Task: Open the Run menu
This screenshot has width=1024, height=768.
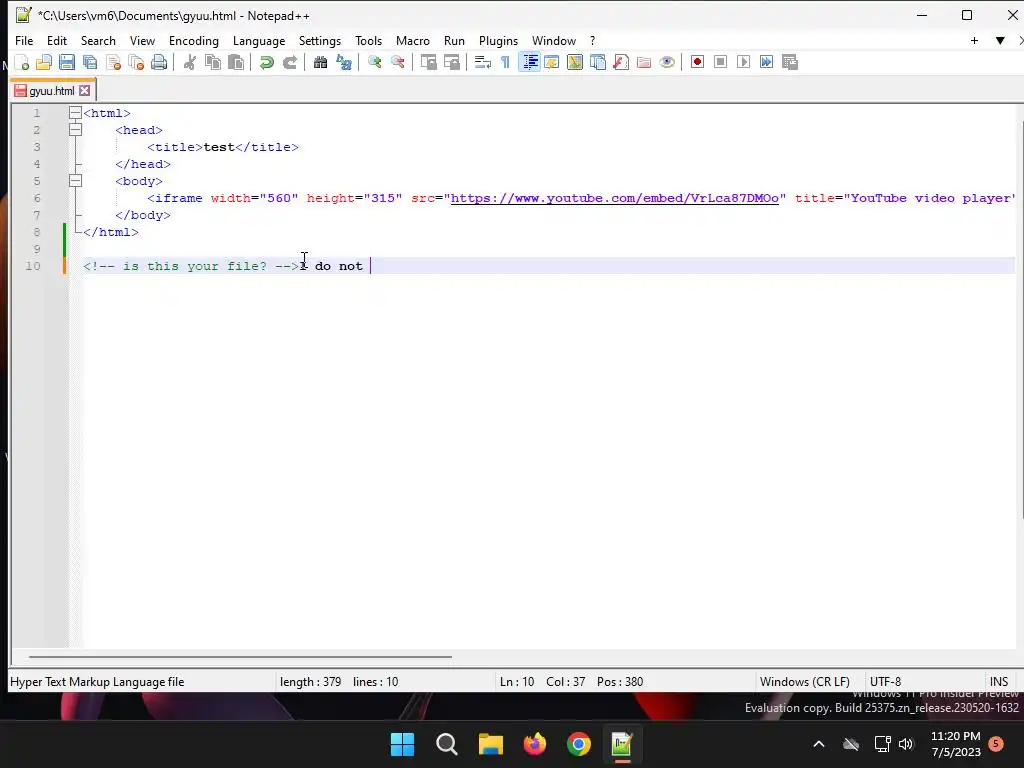Action: (455, 40)
